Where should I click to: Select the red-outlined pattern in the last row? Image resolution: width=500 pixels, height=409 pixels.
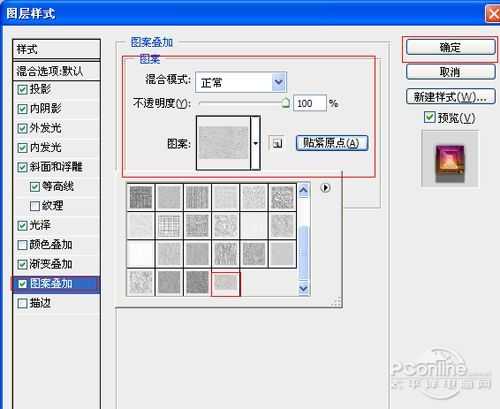(x=226, y=283)
